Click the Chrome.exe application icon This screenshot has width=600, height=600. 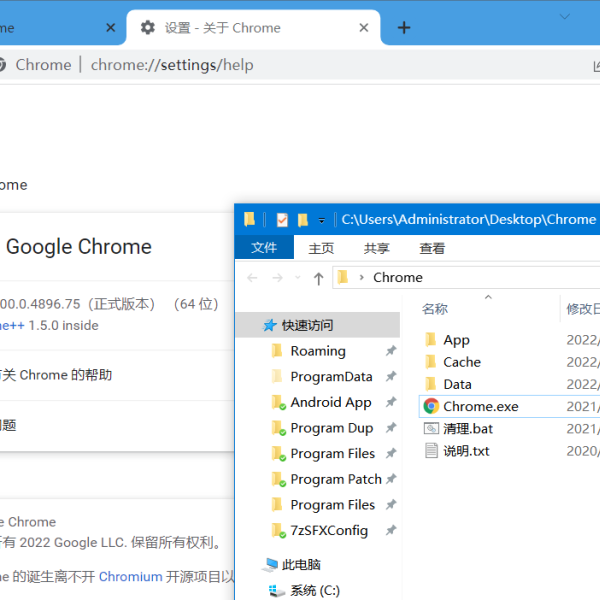(x=431, y=406)
